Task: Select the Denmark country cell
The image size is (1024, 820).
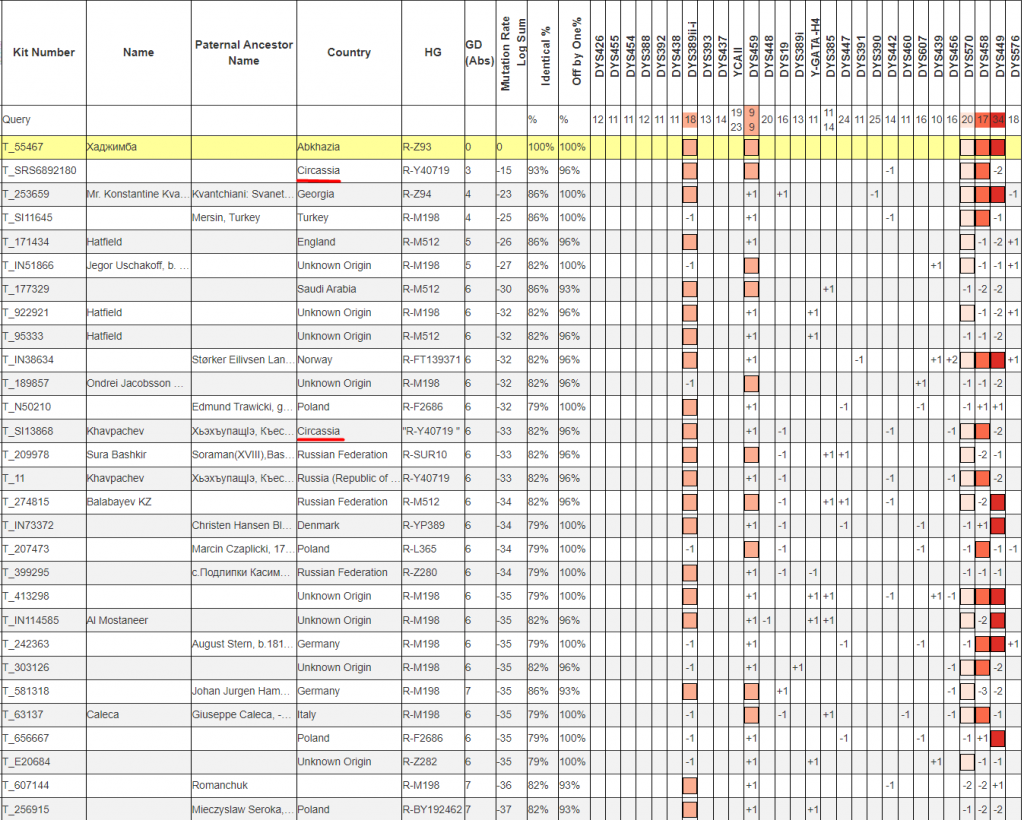Action: tap(318, 525)
